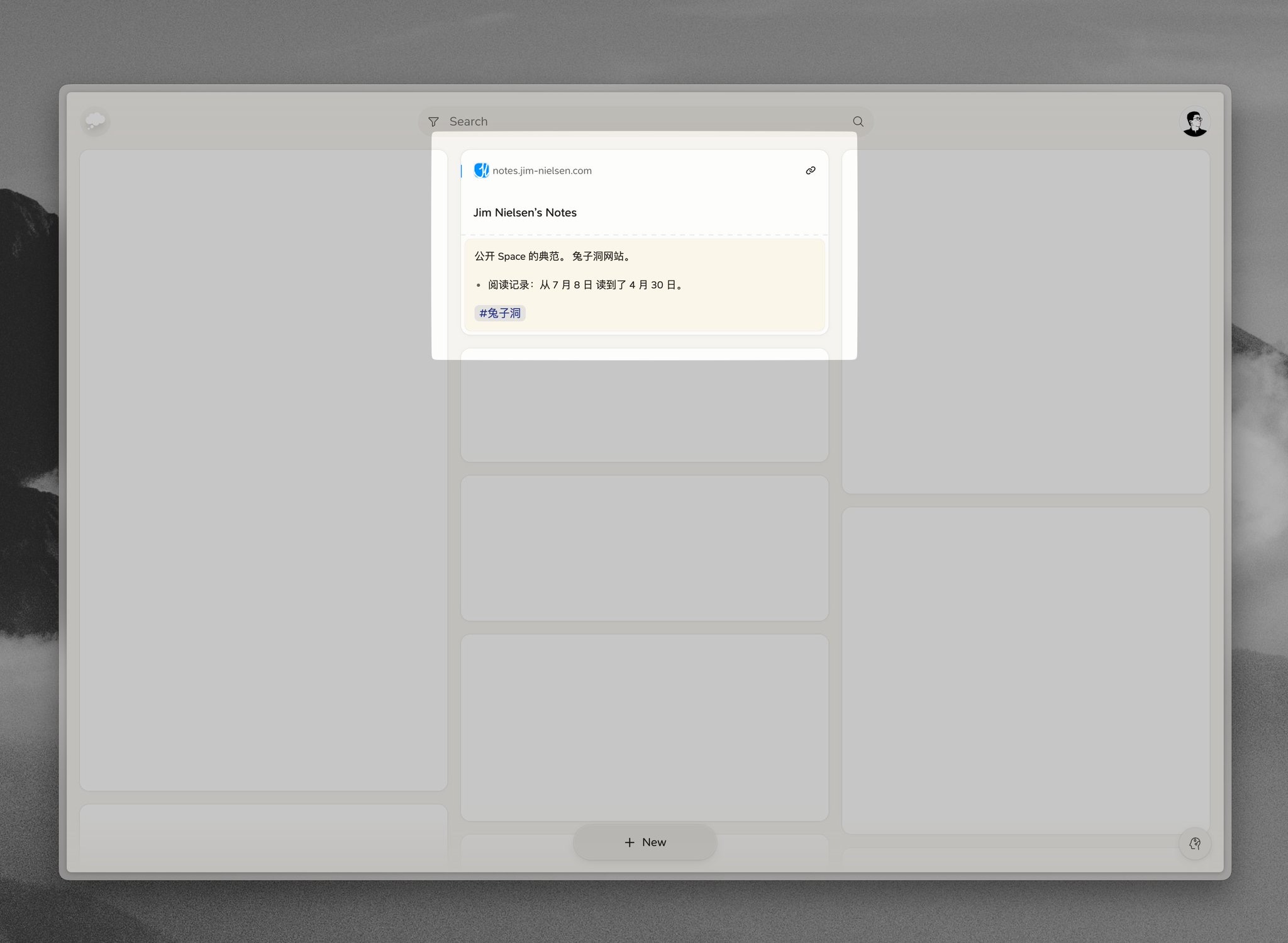Open the notes.jim-nielsen.com link

click(x=541, y=170)
